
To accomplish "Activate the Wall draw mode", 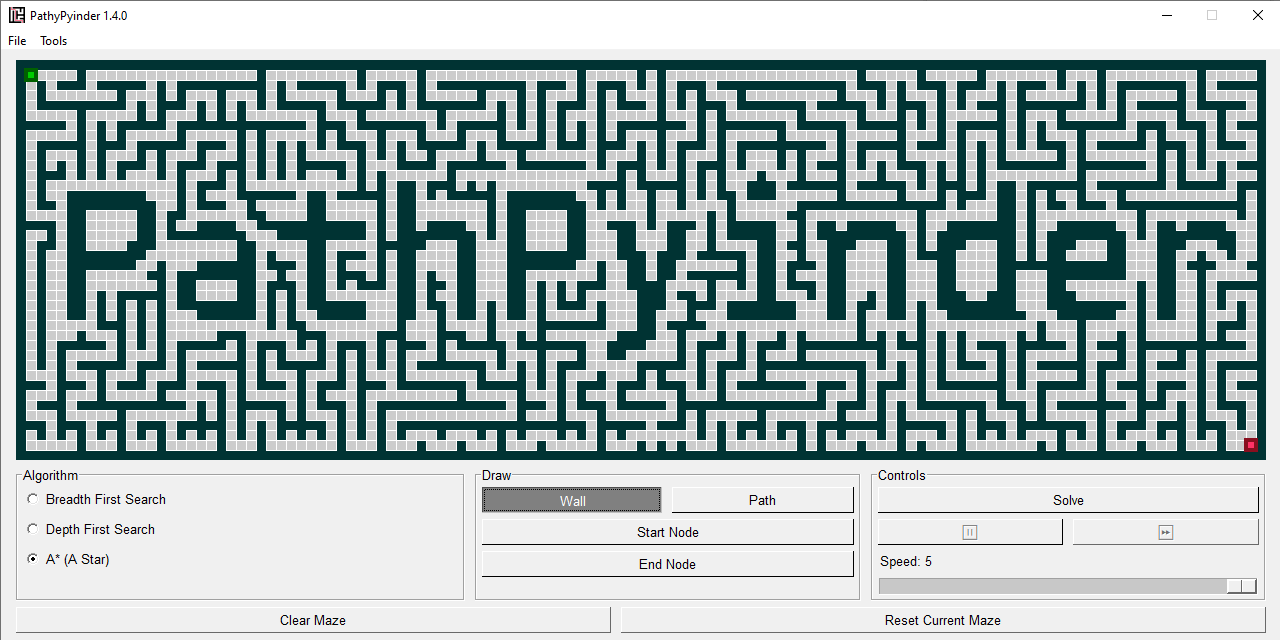I will pyautogui.click(x=572, y=500).
